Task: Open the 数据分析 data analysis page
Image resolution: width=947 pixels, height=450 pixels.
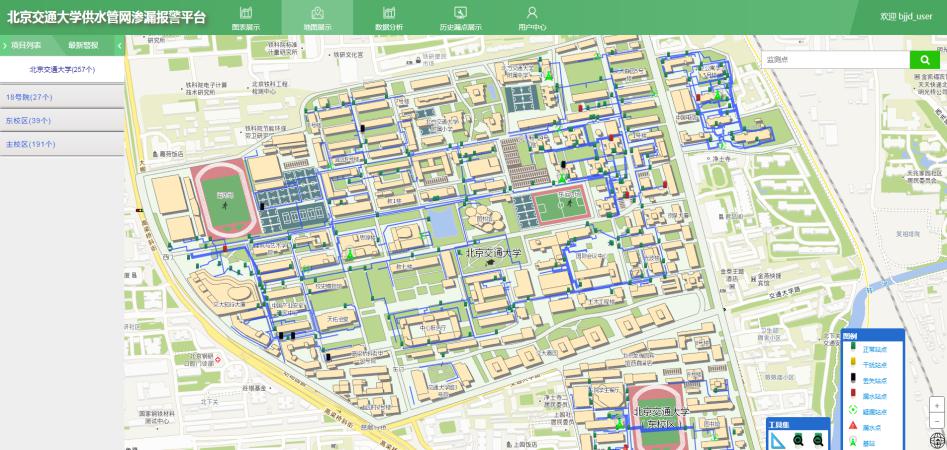Action: click(389, 18)
